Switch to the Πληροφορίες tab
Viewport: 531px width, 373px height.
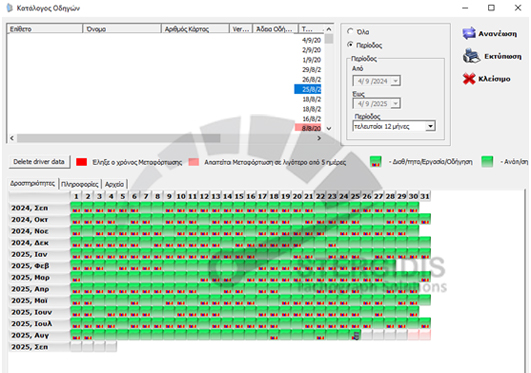pyautogui.click(x=80, y=184)
